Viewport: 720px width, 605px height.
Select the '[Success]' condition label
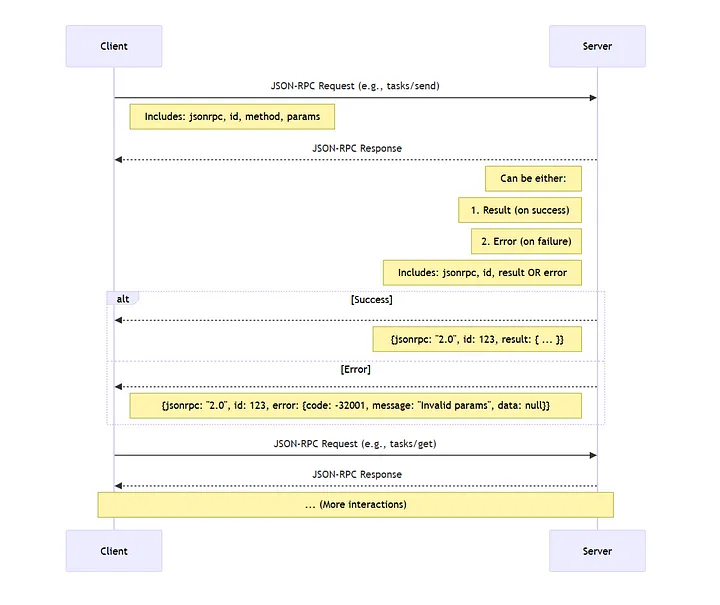371,300
